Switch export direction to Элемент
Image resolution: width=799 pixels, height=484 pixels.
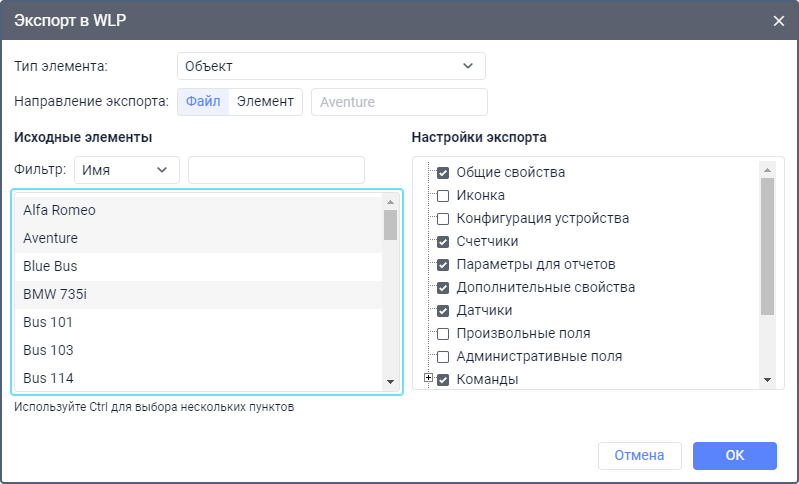tap(265, 101)
